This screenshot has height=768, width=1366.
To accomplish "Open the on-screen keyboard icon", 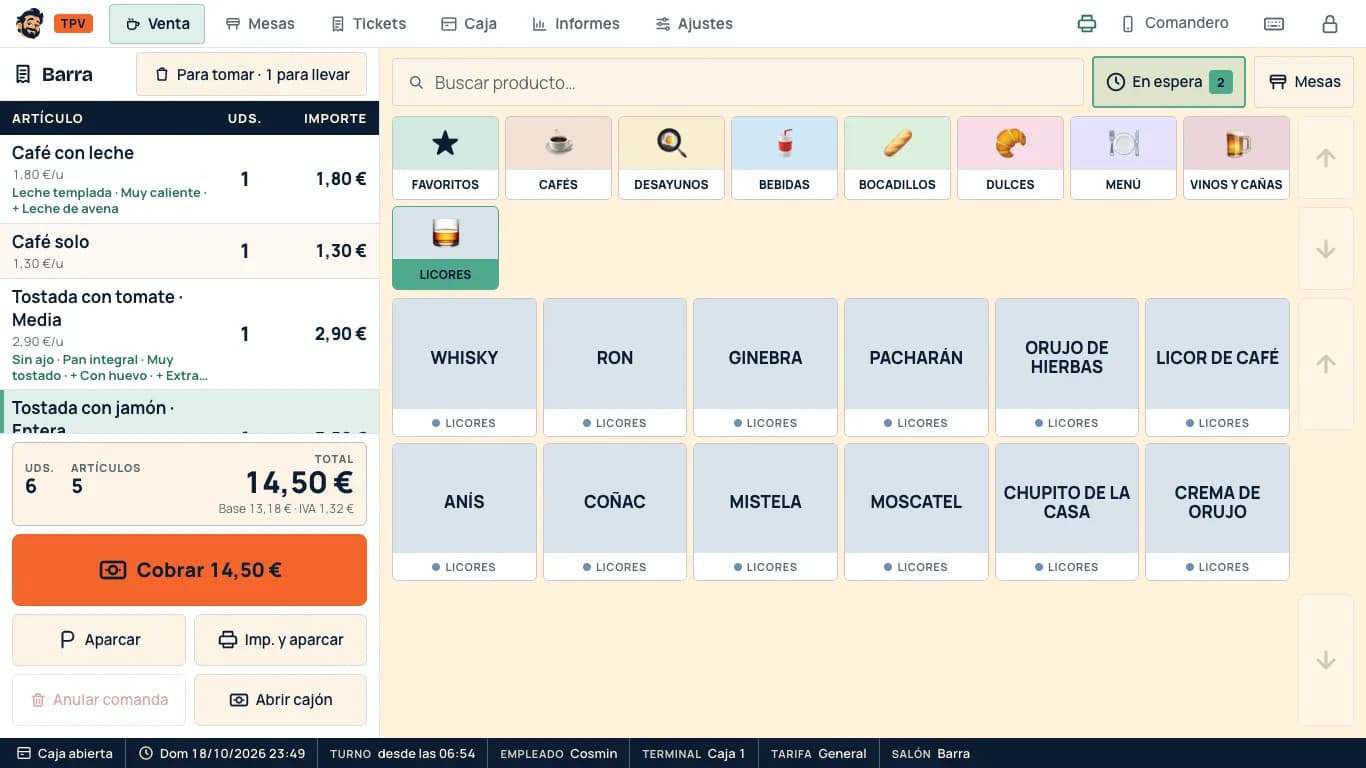I will [1274, 24].
